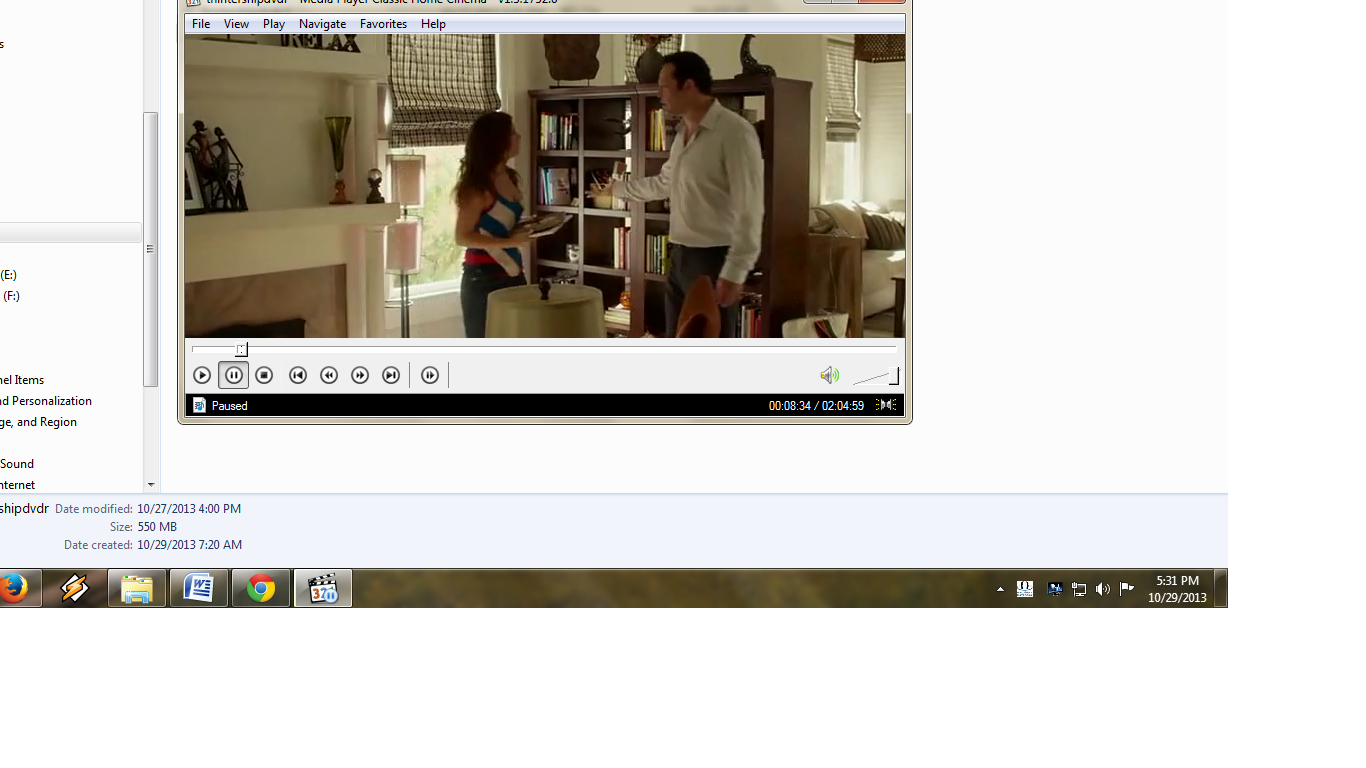Click the audio indicator icon in status bar
The height and width of the screenshot is (768, 1366).
pos(886,405)
